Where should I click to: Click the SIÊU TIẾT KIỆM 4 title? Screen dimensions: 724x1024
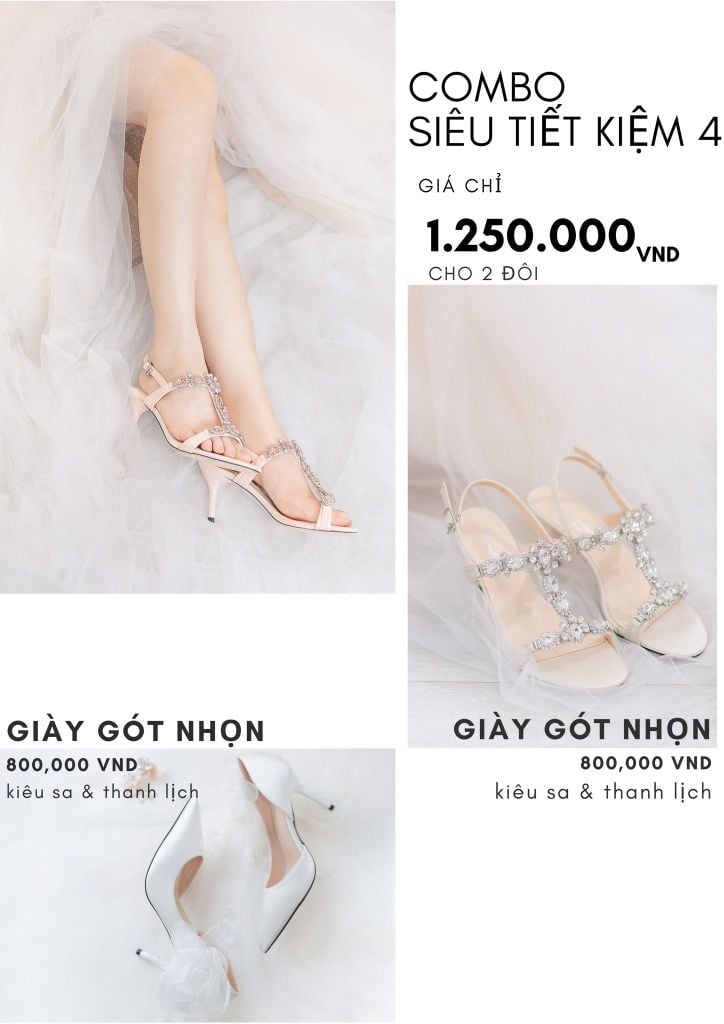pyautogui.click(x=565, y=131)
